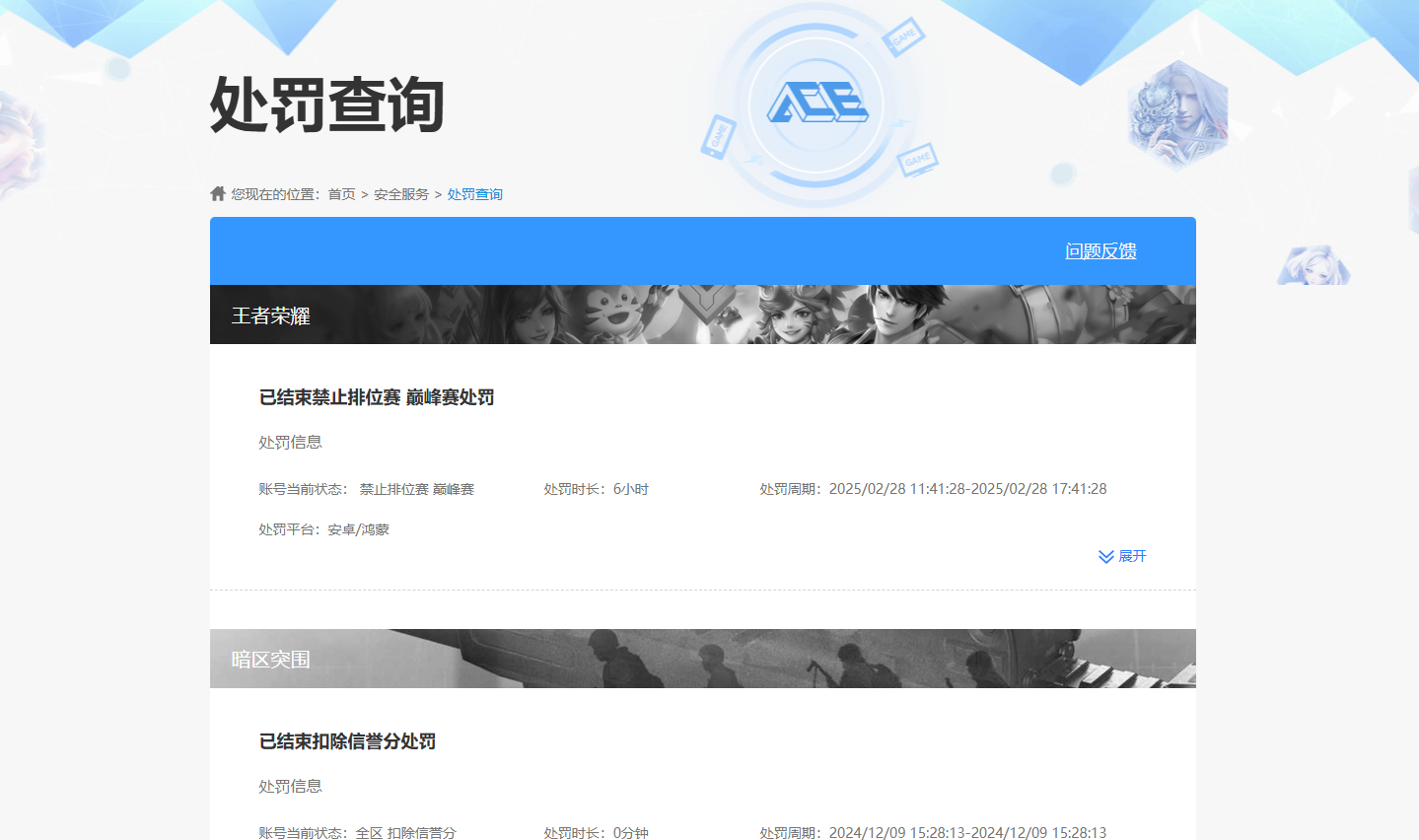Viewport: 1419px width, 840px height.
Task: Click the anime character icon near the banner edge
Action: [x=1314, y=262]
